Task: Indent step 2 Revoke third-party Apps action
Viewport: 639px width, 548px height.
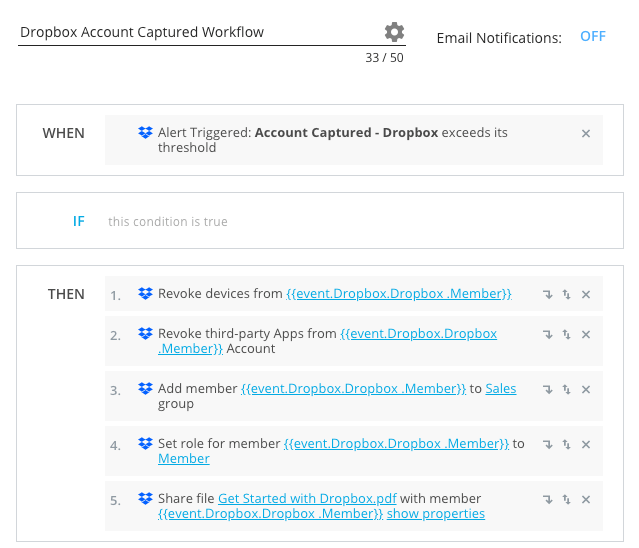Action: tap(548, 335)
